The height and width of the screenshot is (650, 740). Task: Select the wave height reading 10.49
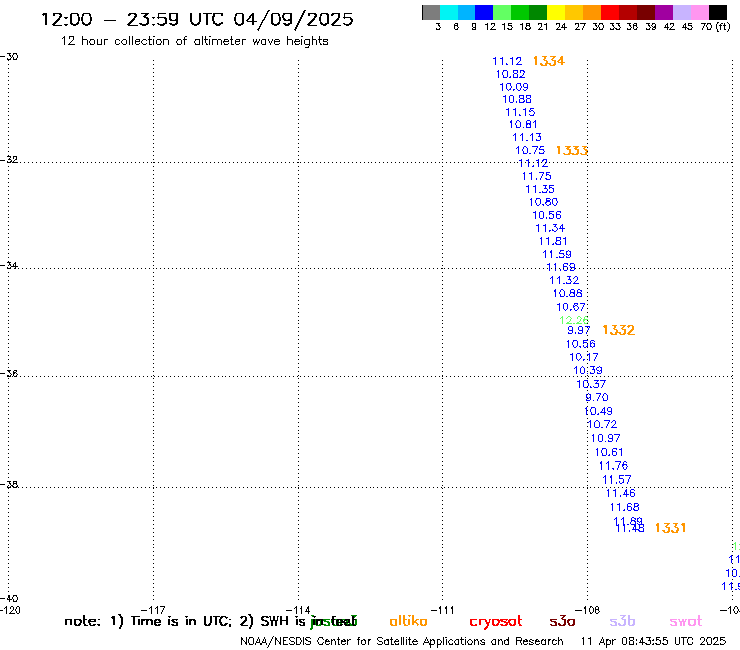[x=598, y=411]
